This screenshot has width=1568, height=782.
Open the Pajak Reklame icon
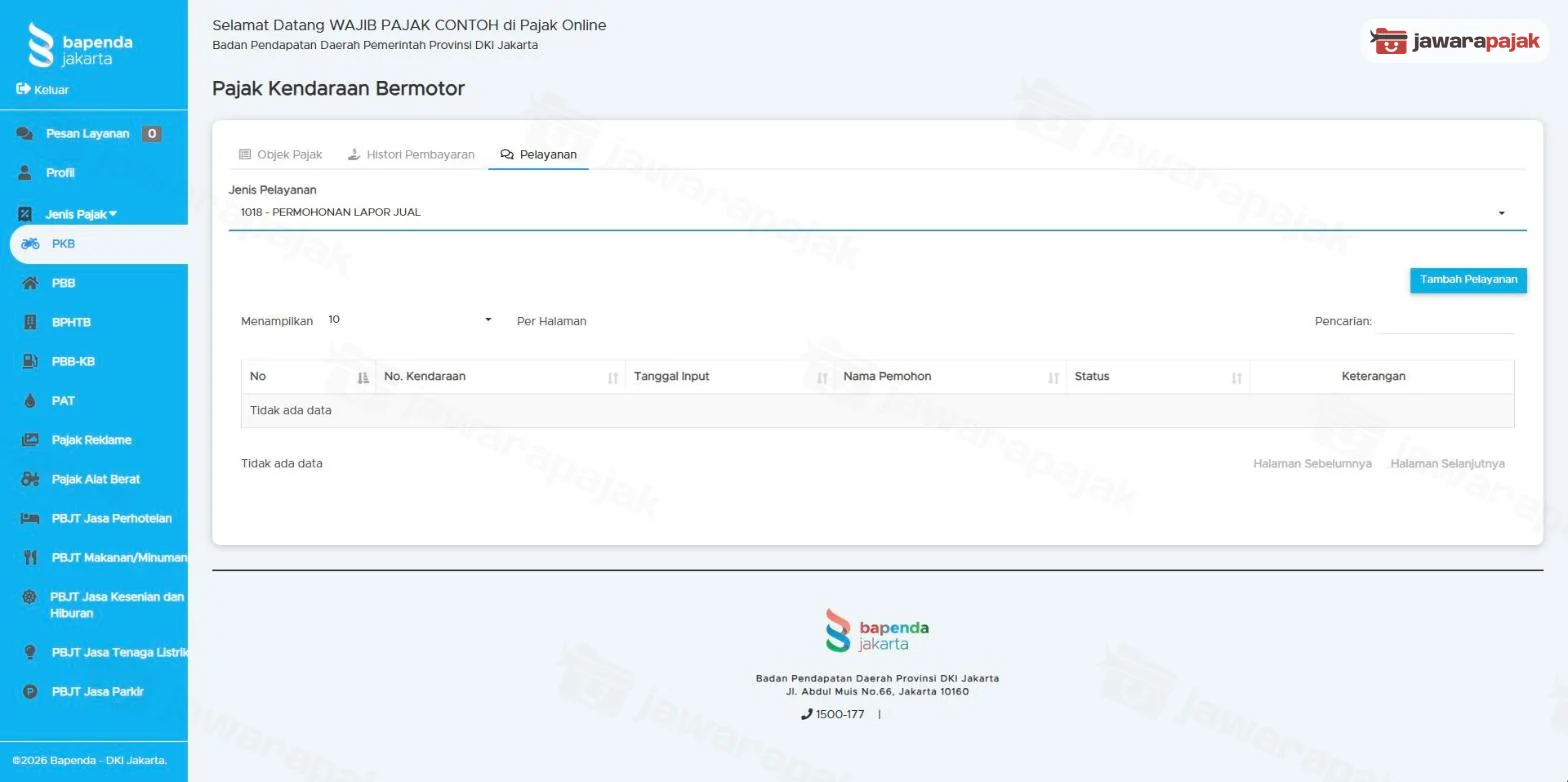(30, 440)
